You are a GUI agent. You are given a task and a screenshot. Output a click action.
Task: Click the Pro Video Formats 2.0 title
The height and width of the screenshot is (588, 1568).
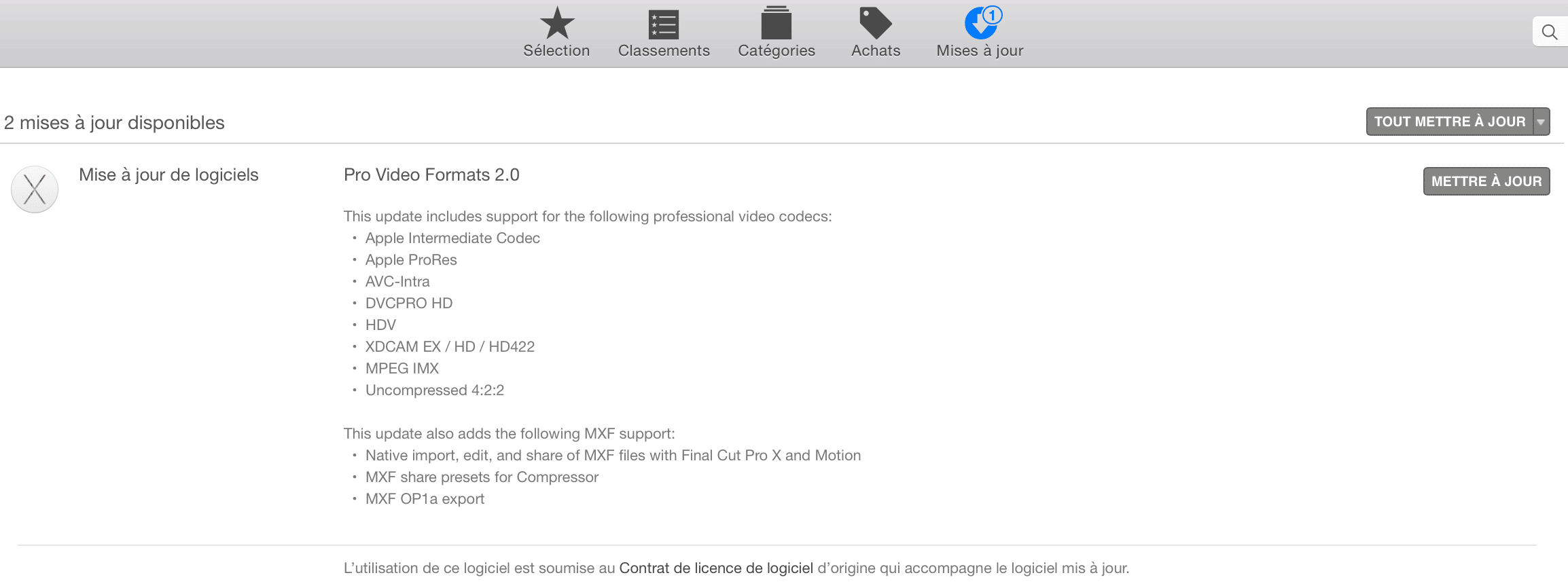[x=431, y=175]
